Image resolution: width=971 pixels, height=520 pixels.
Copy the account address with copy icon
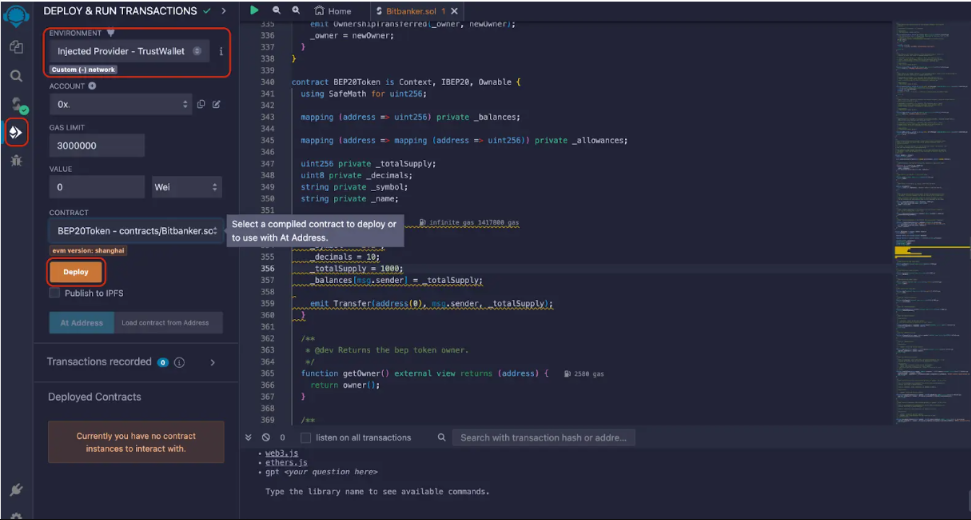(201, 105)
